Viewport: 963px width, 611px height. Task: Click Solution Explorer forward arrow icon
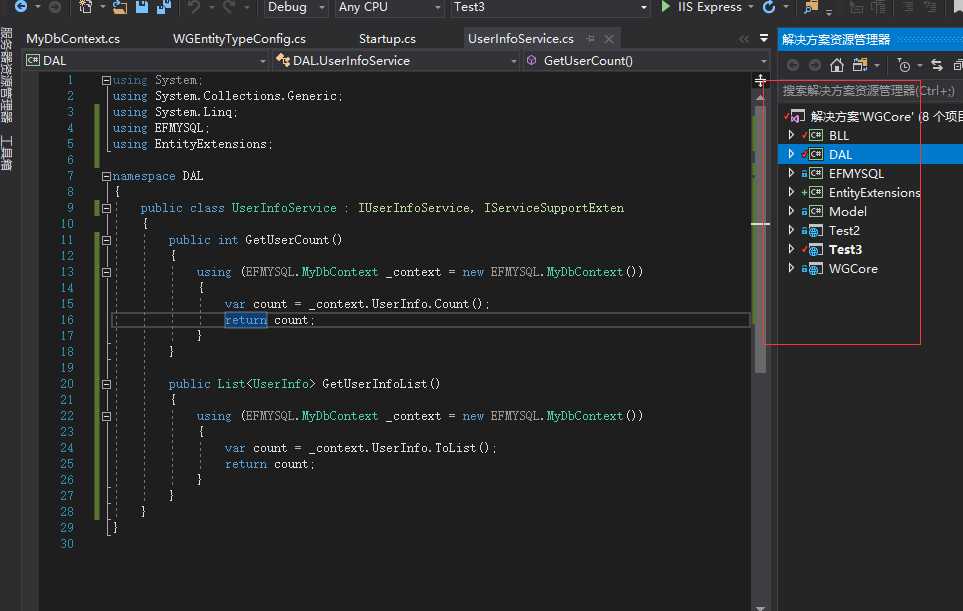point(815,65)
